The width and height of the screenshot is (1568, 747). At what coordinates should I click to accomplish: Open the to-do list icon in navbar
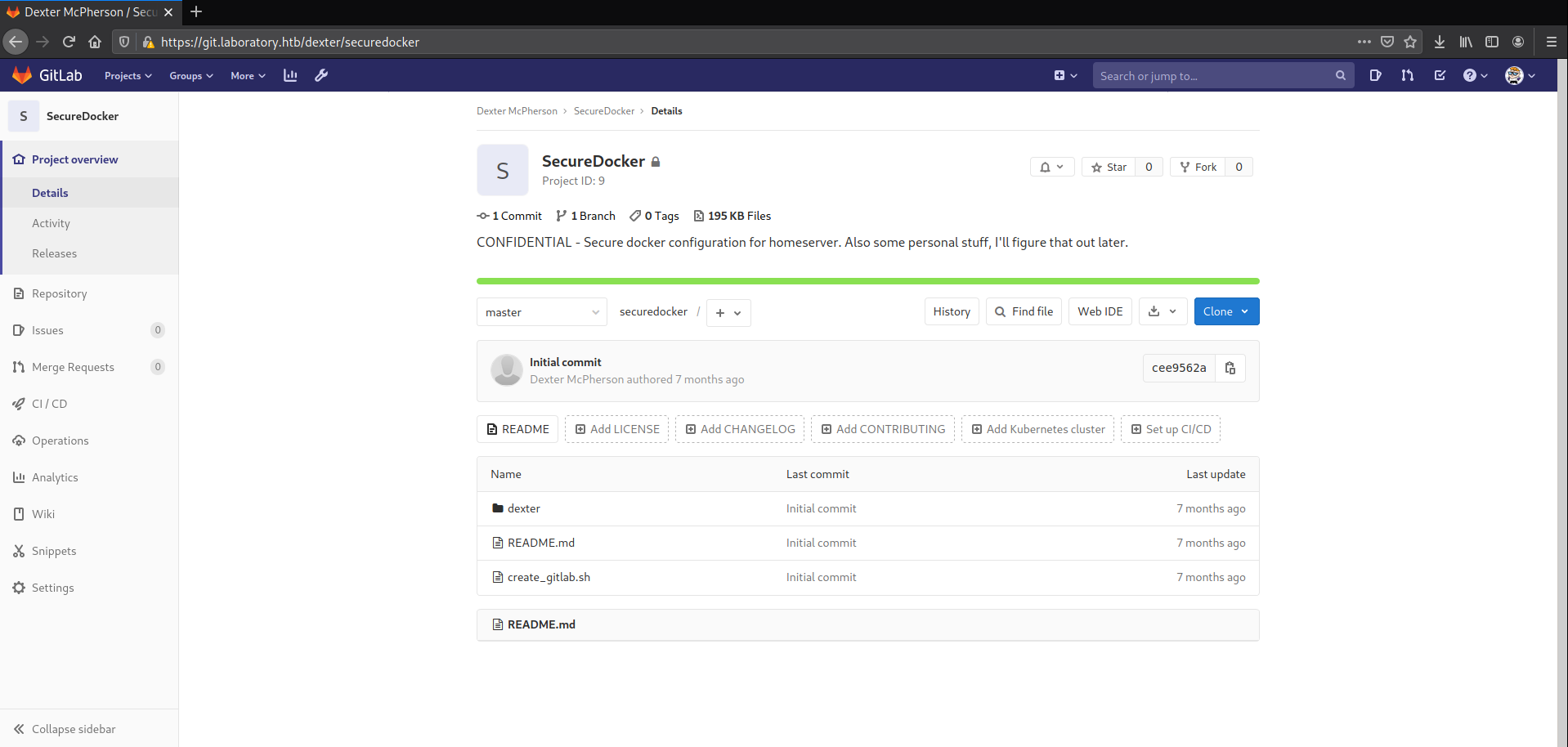[1440, 75]
